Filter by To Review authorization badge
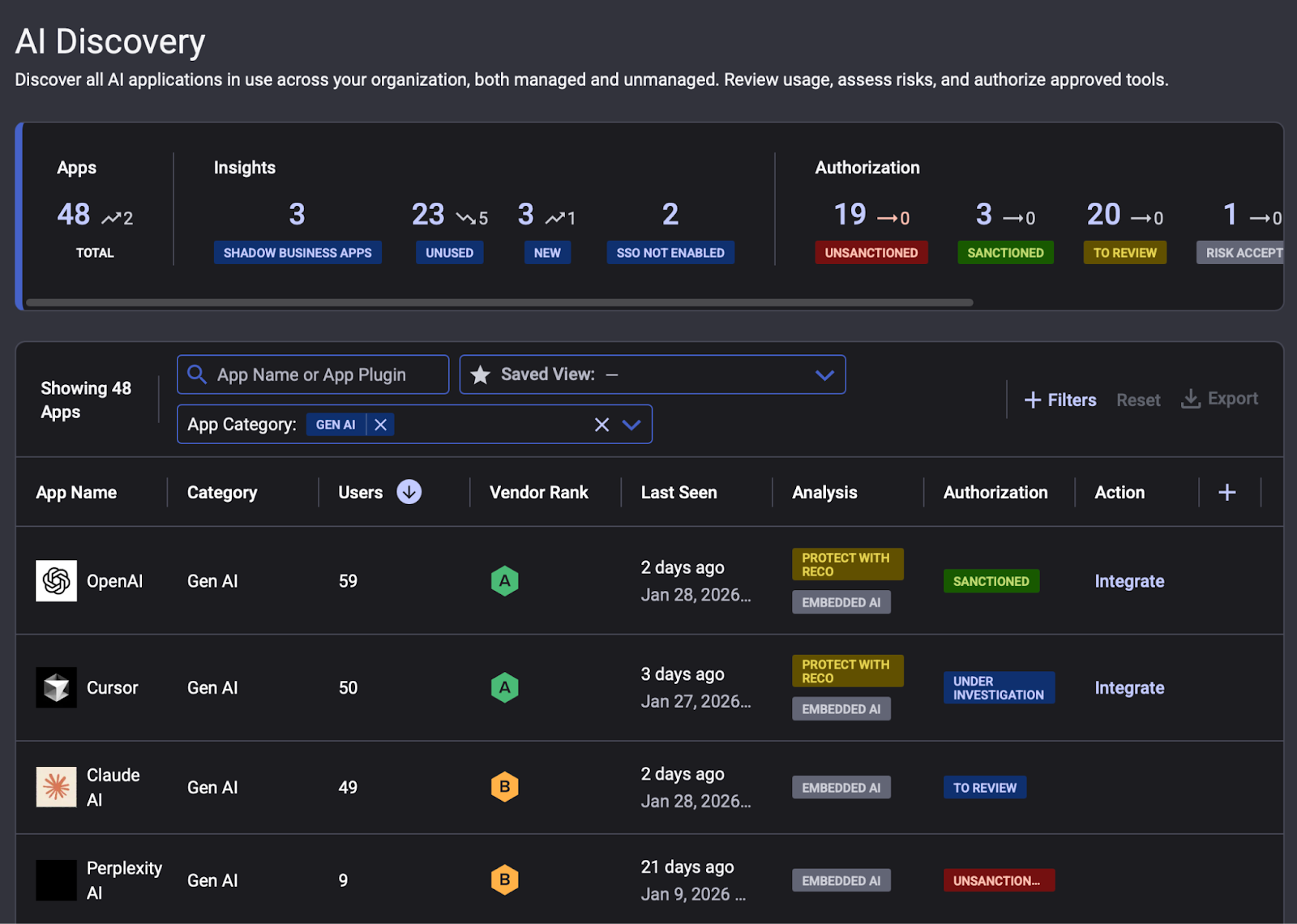The width and height of the screenshot is (1297, 924). pyautogui.click(x=1125, y=253)
